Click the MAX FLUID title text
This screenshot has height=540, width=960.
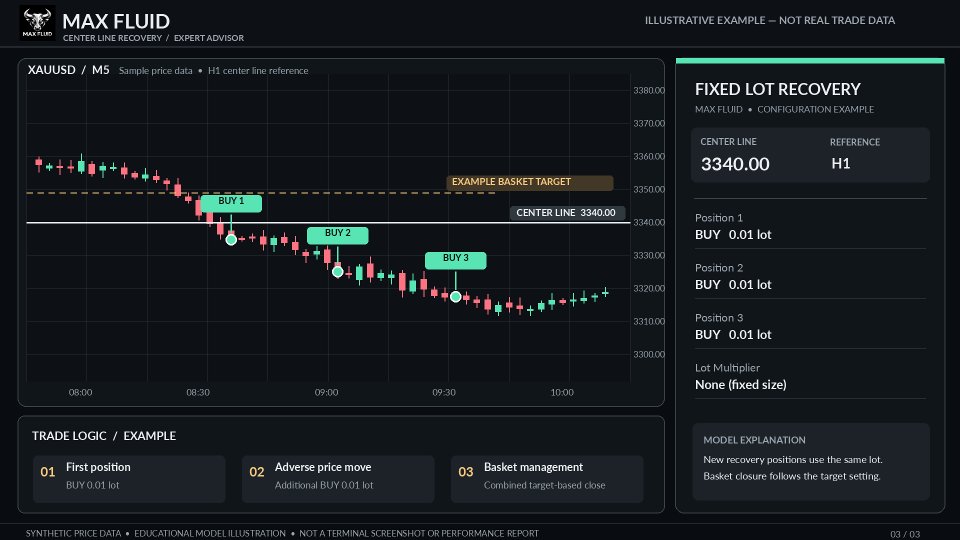116,21
